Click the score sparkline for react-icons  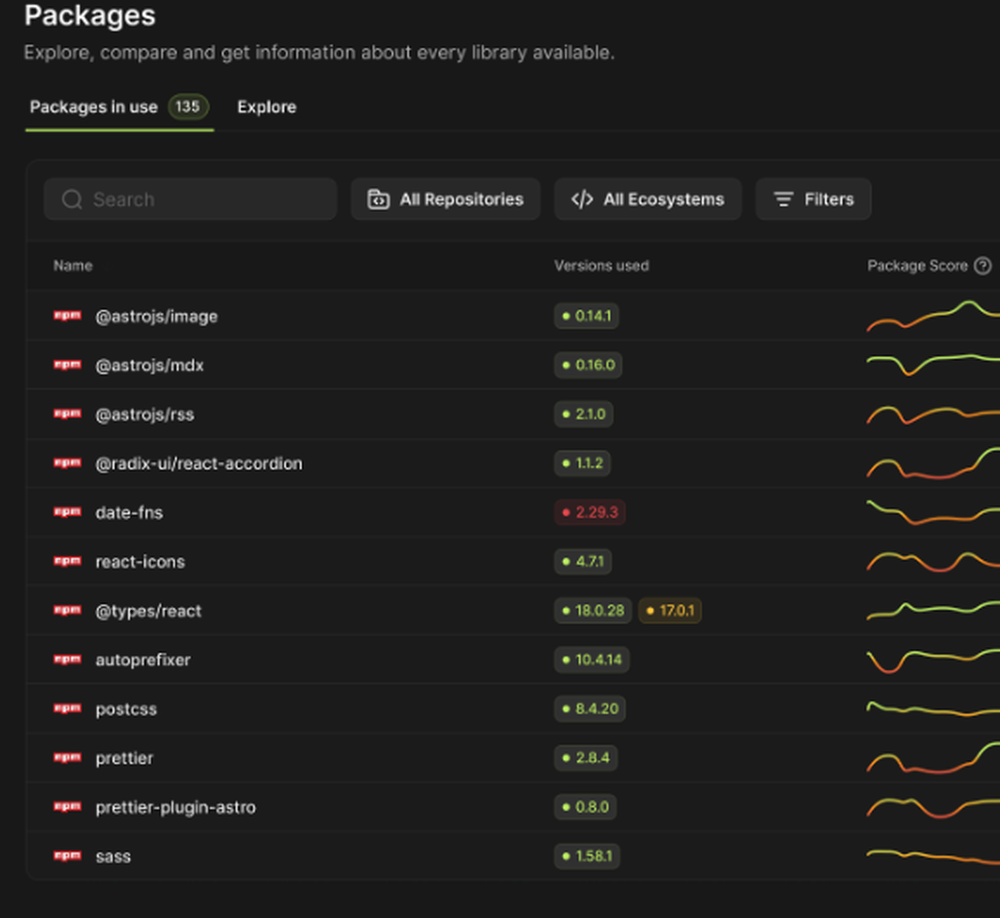click(933, 561)
